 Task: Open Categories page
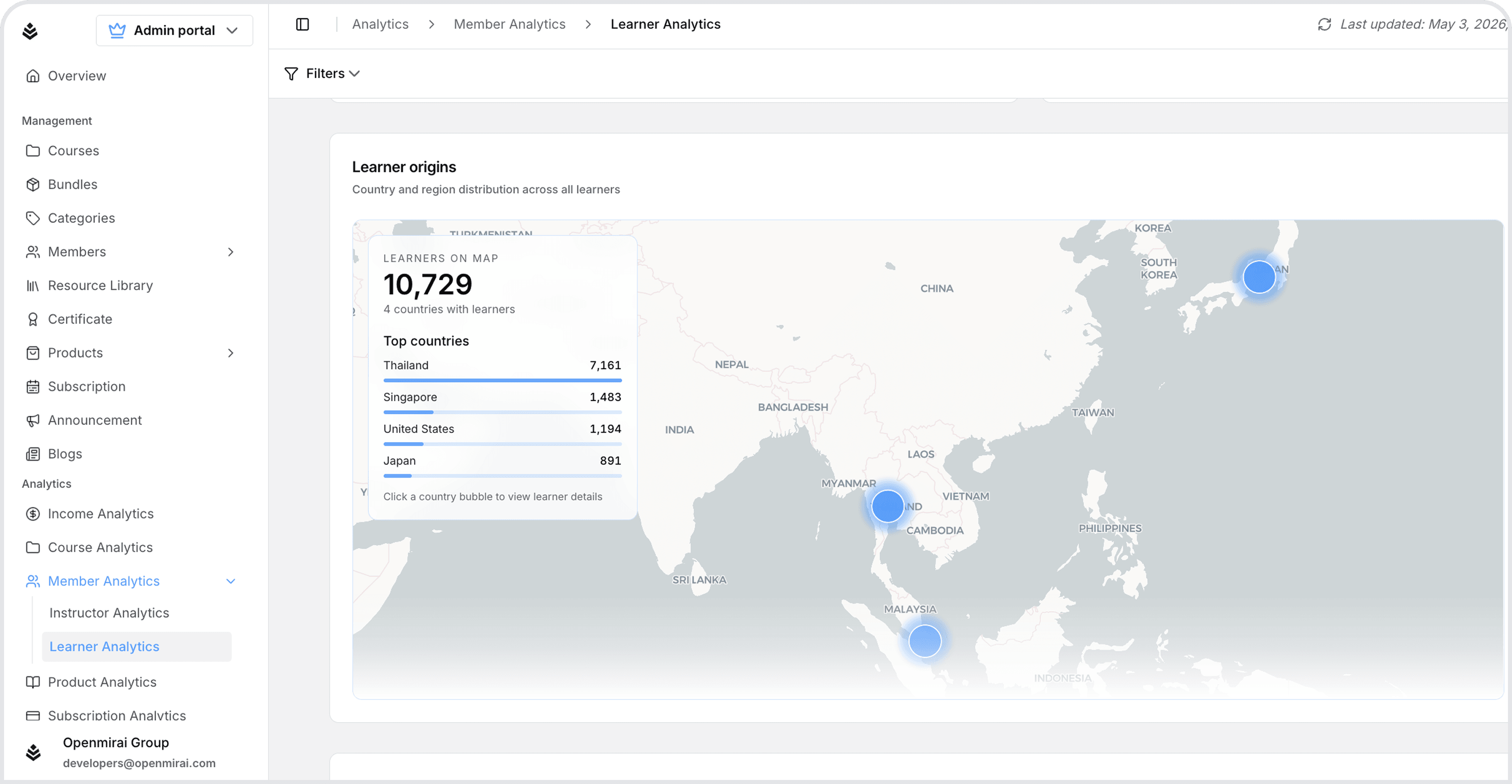[x=82, y=218]
